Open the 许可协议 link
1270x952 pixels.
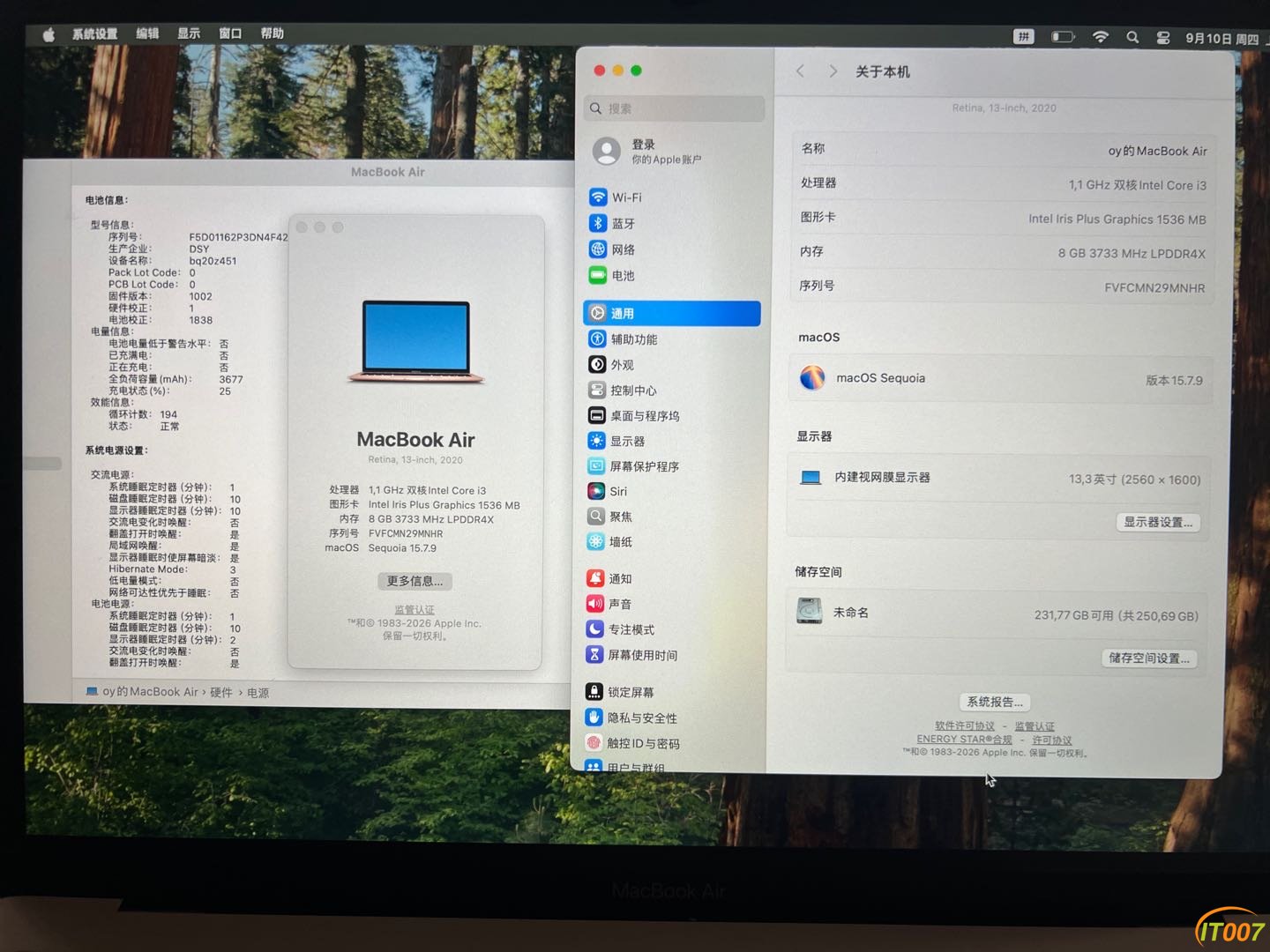click(x=1052, y=740)
